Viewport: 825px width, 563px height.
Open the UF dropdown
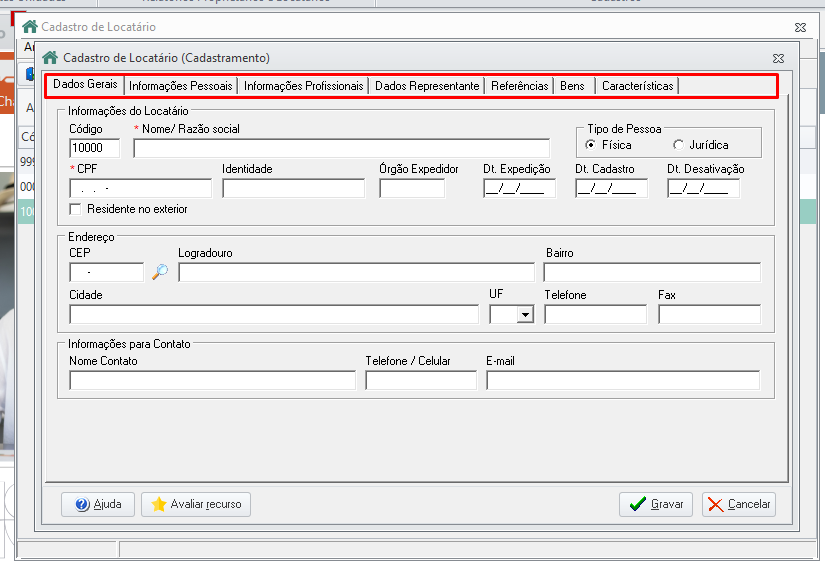(x=525, y=315)
